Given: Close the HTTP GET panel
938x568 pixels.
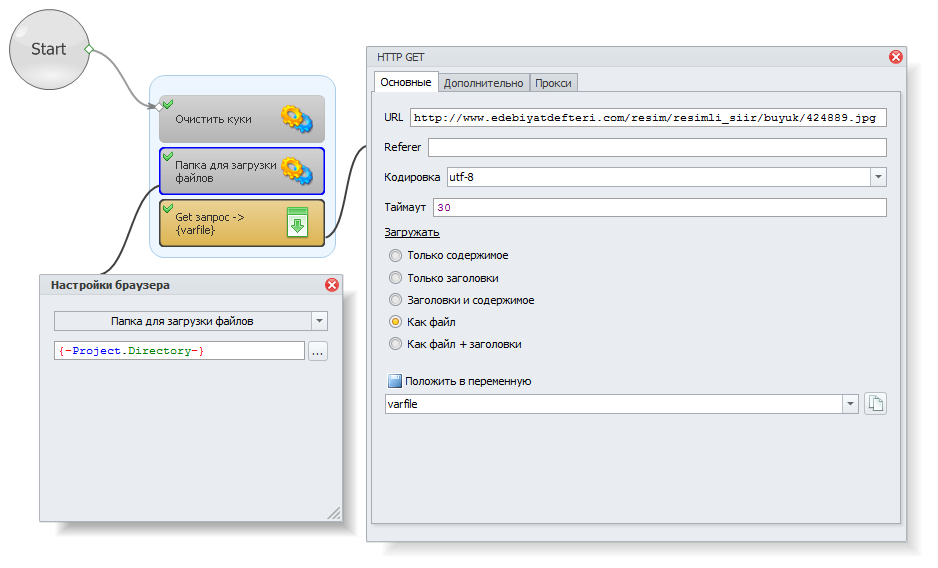Looking at the screenshot, I should pos(896,57).
